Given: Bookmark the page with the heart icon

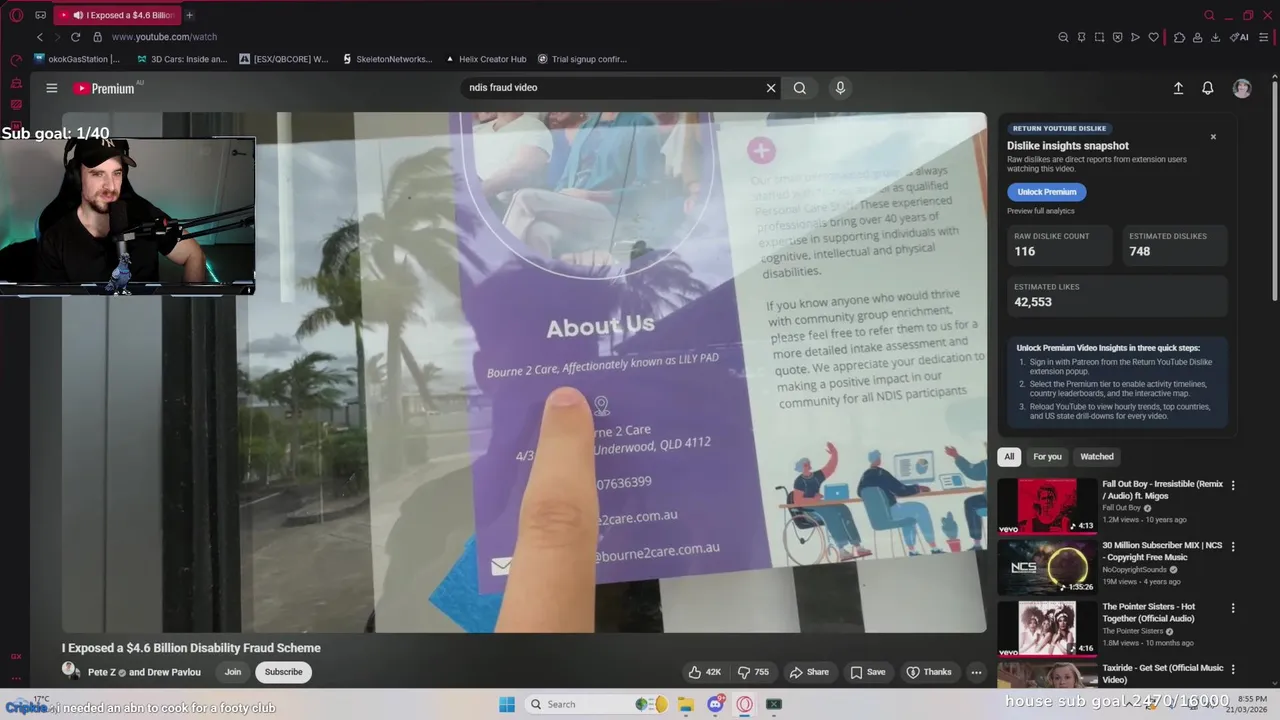Looking at the screenshot, I should pos(1153,37).
